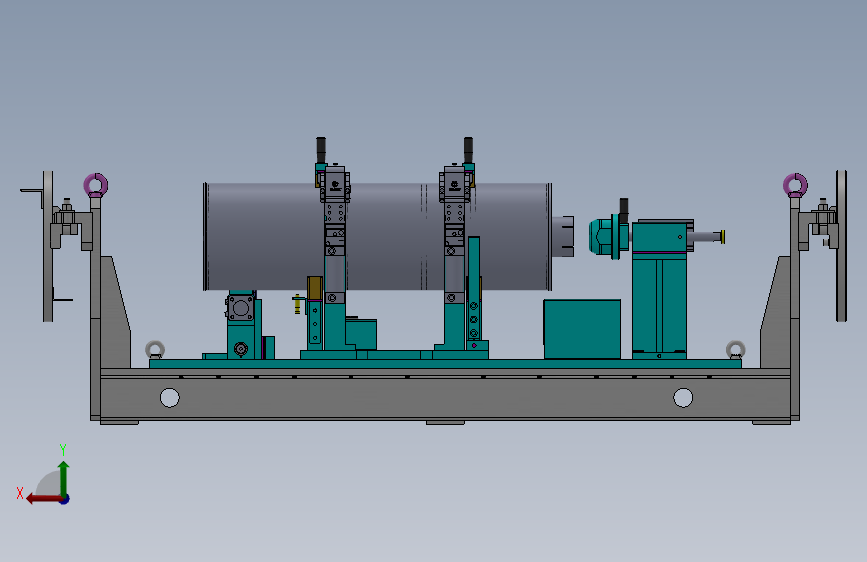Pick the left round hole in the gray frame
867x562 pixels.
[170, 397]
